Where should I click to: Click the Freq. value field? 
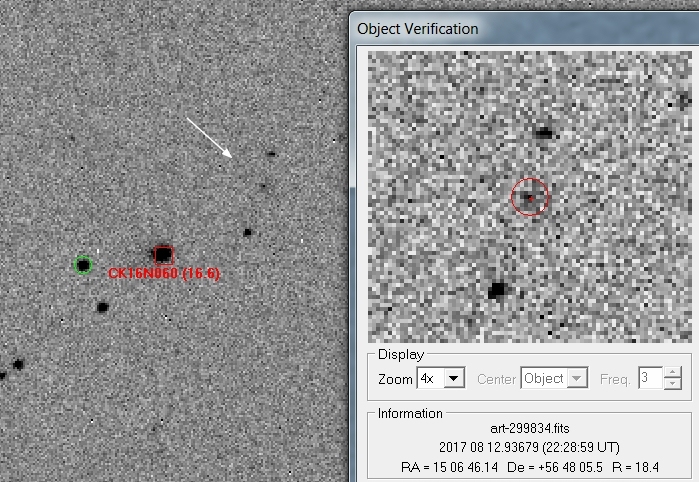[x=650, y=378]
